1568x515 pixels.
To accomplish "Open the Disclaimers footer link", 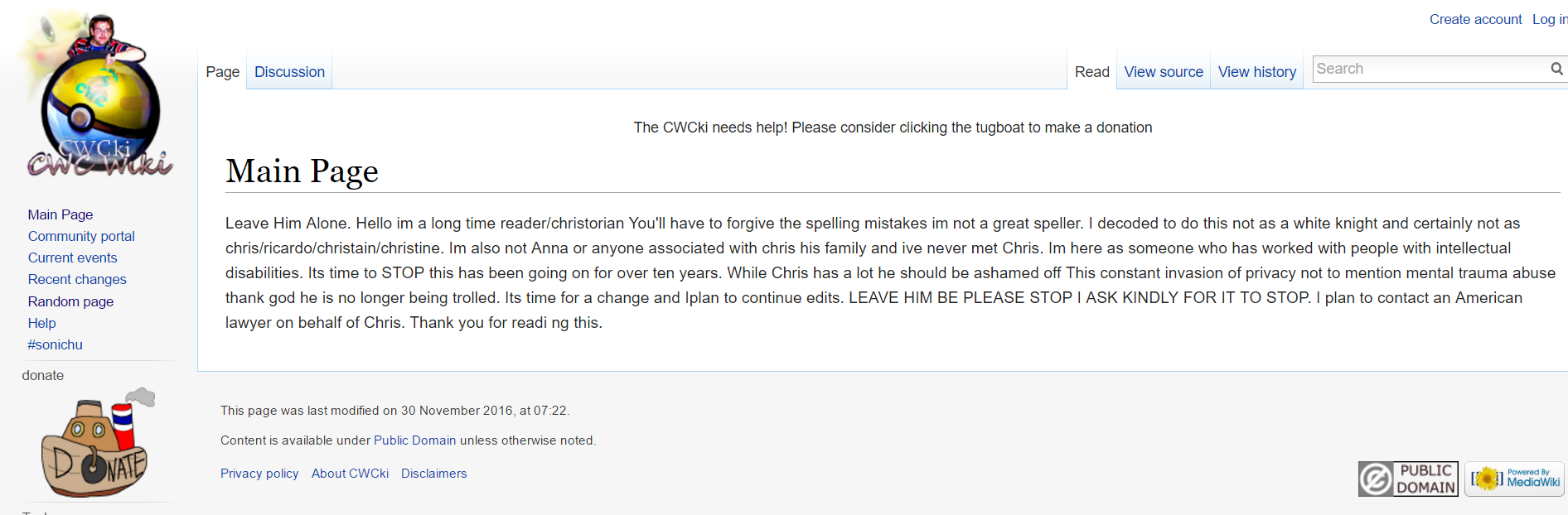I will [434, 474].
